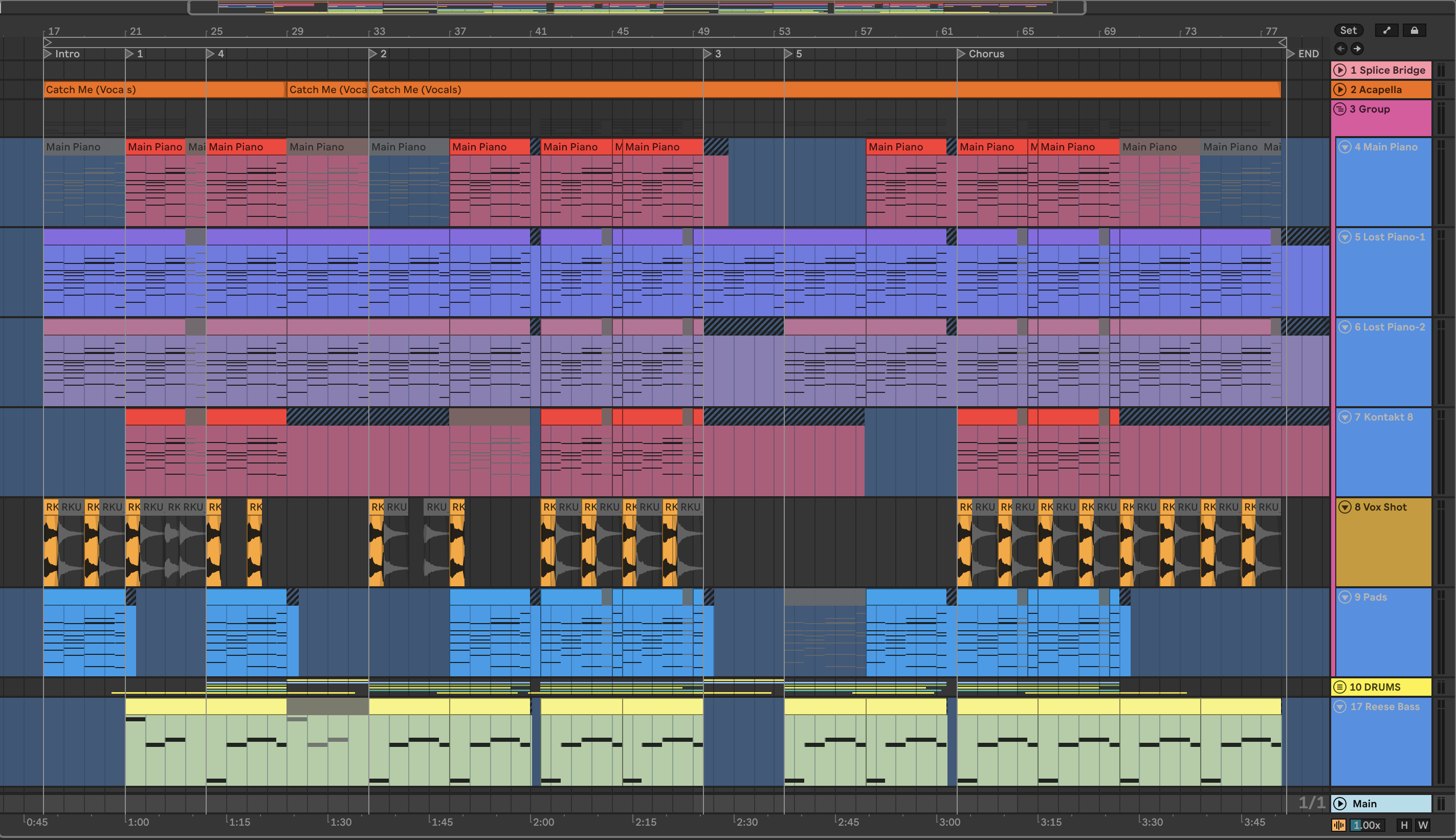Collapse the 3 Group track icon
Viewport: 1456px width, 840px height.
(x=1340, y=109)
